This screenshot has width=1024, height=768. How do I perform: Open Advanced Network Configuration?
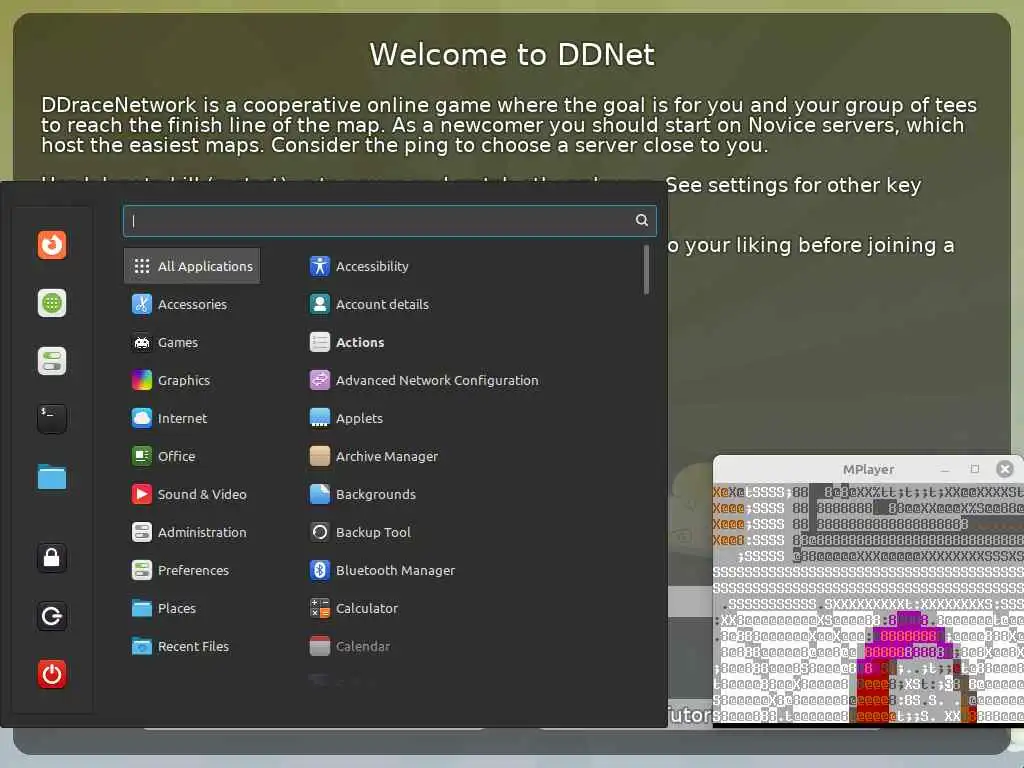point(470,380)
